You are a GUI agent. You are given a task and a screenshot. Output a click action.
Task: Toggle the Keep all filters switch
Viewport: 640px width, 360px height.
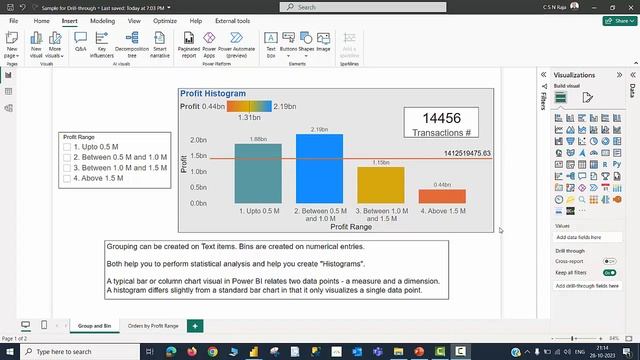(x=609, y=273)
